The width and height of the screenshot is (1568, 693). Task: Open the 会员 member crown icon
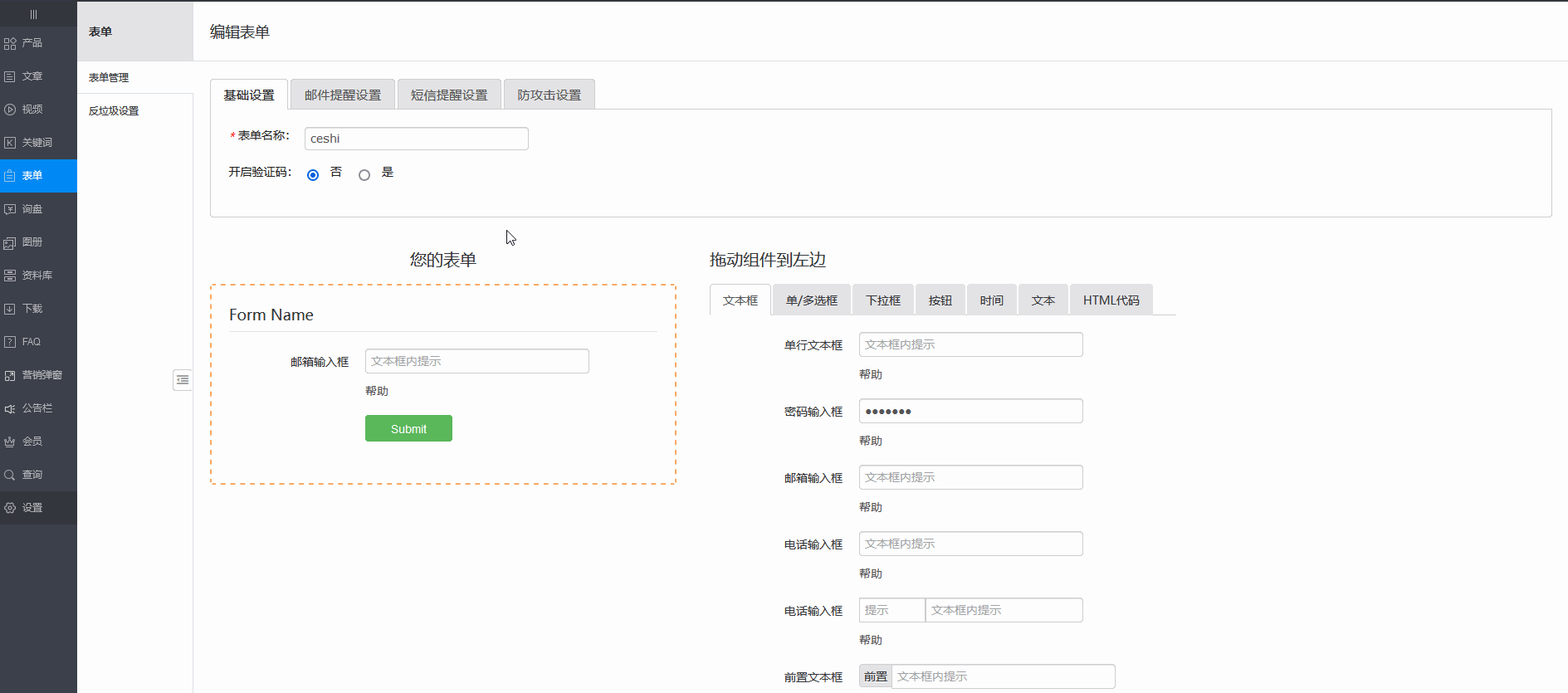pyautogui.click(x=10, y=442)
